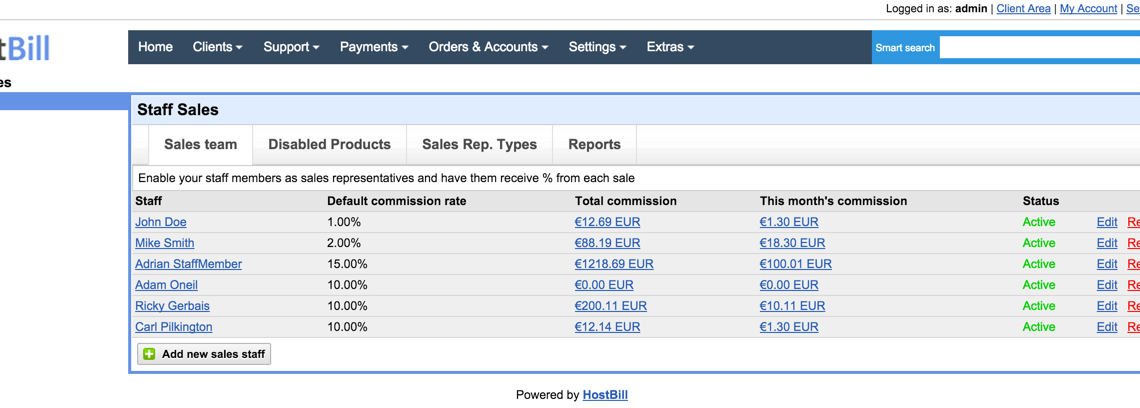Image resolution: width=1140 pixels, height=408 pixels.
Task: Click the This month's commission column header
Action: click(x=833, y=201)
